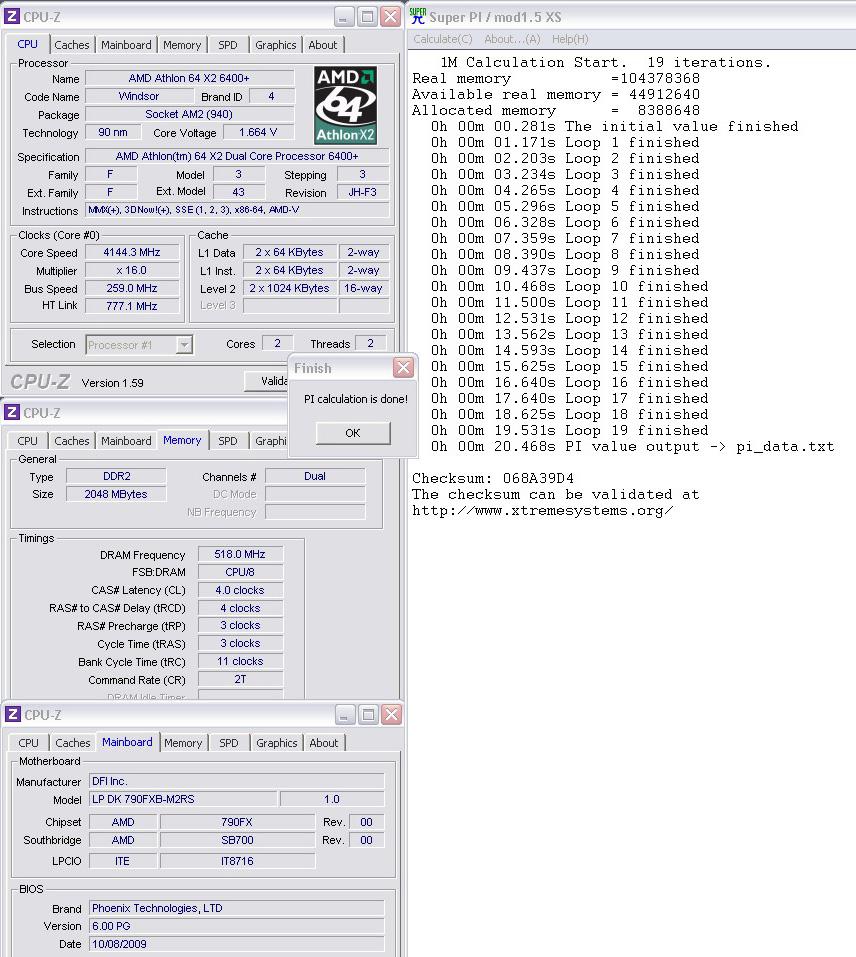Click the Super PI title bar icon
This screenshot has height=957, width=856.
(x=418, y=16)
